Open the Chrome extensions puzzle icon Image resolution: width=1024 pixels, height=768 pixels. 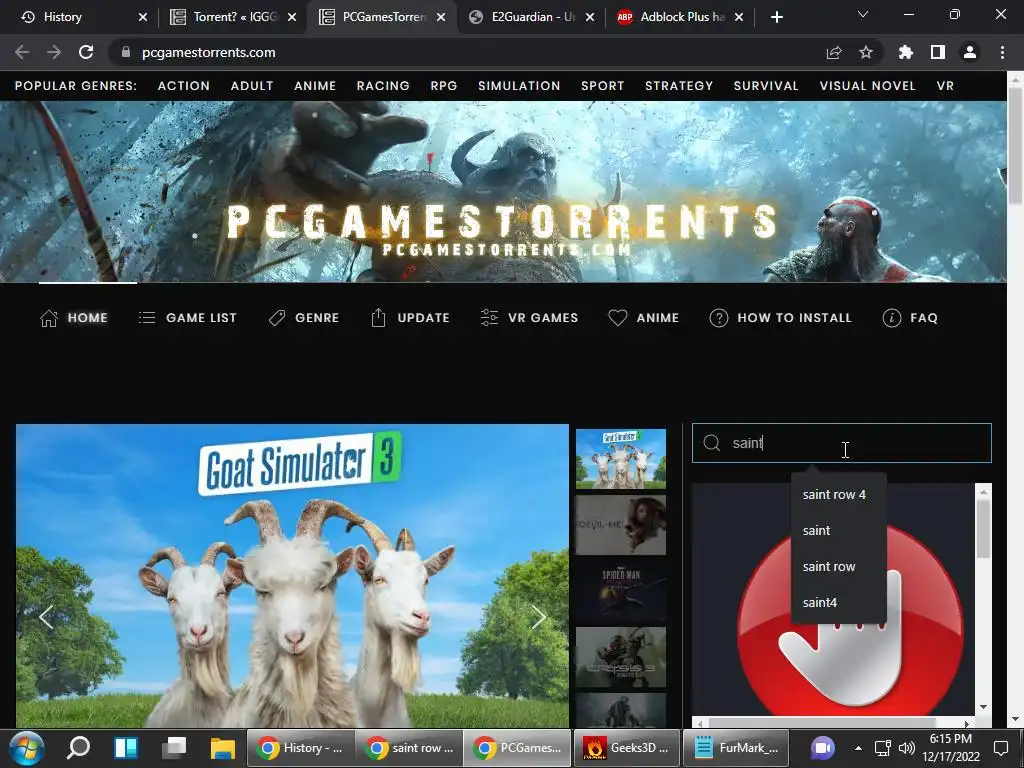[x=906, y=52]
